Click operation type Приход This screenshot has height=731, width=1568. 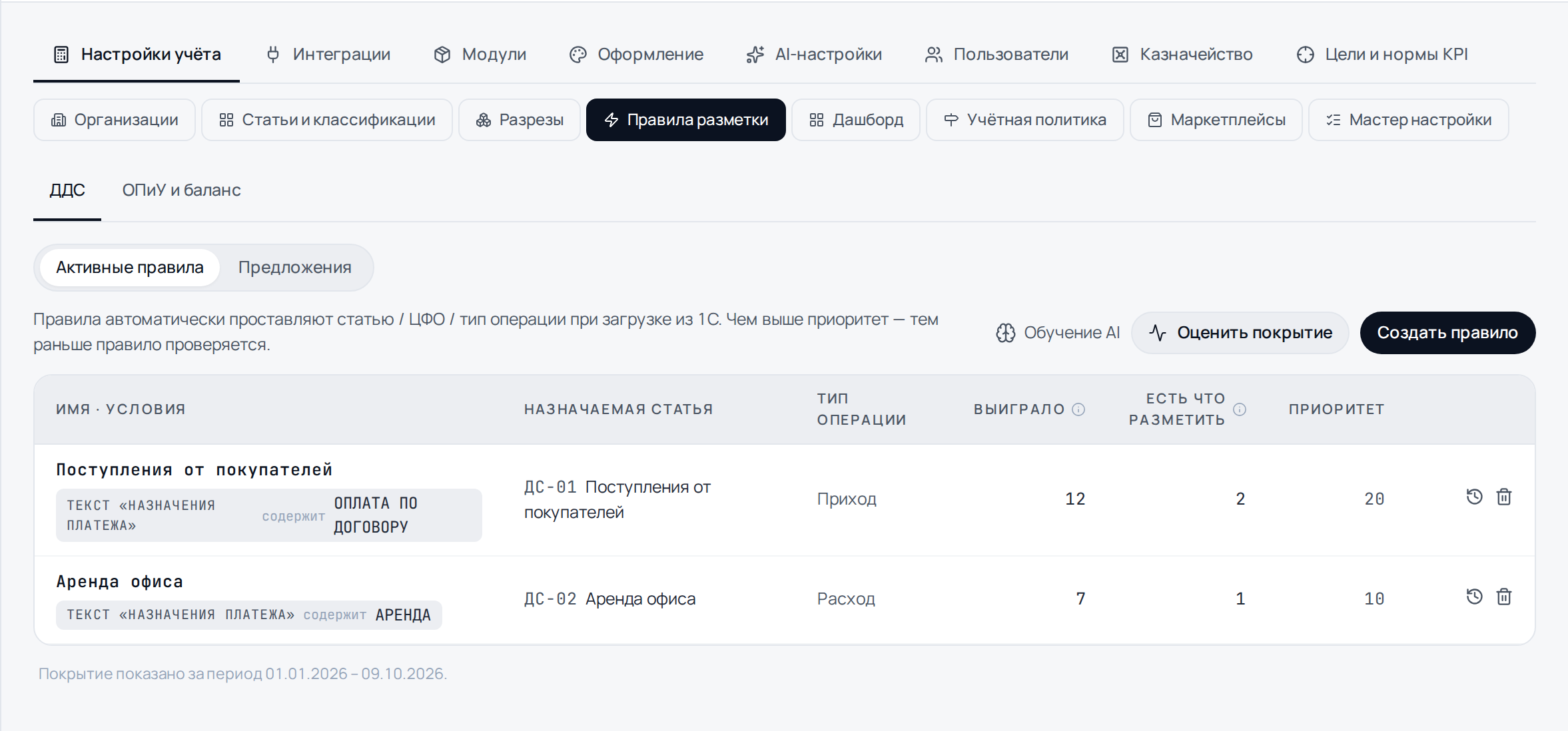coord(847,499)
